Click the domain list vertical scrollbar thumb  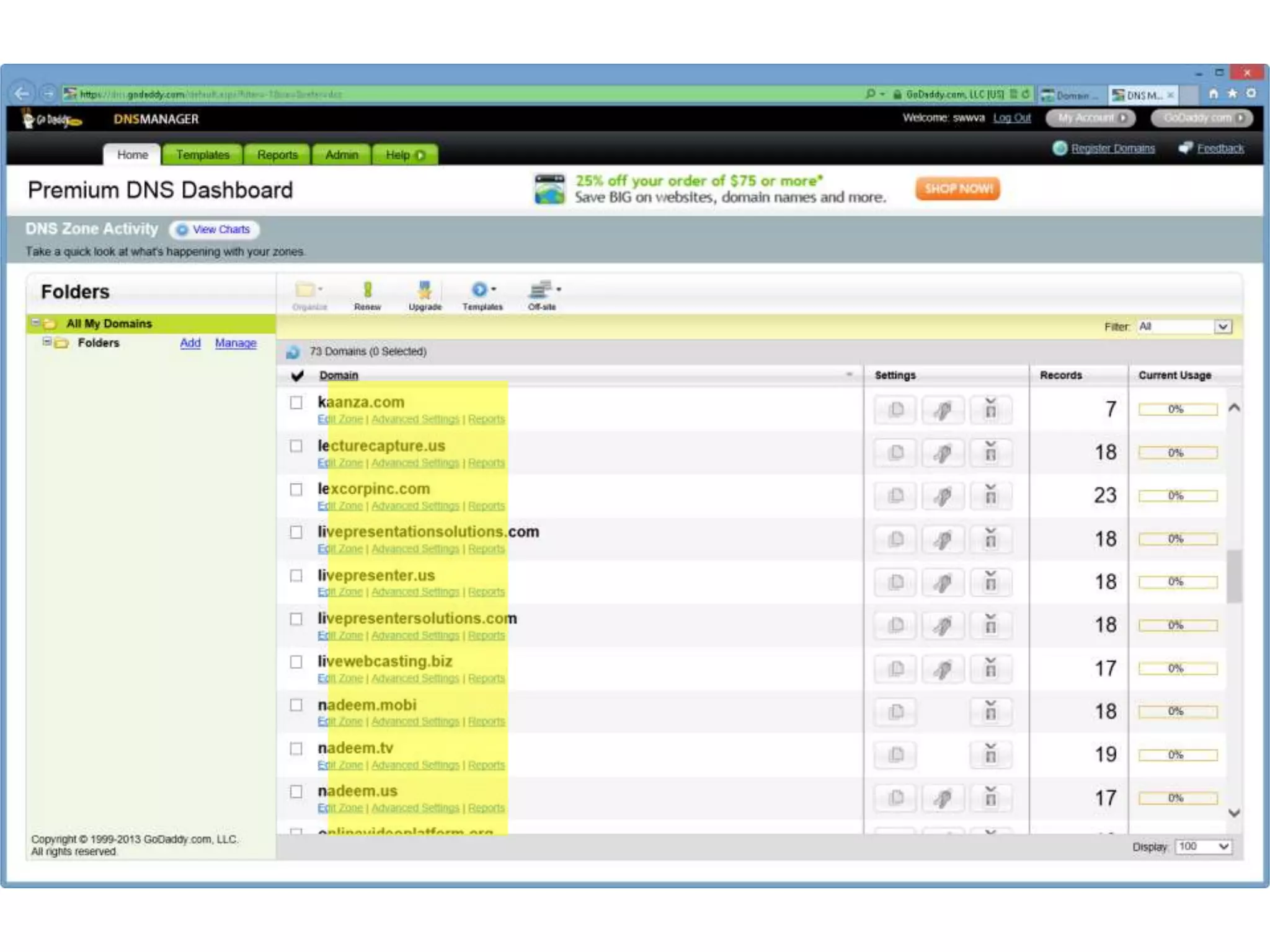pyautogui.click(x=1233, y=576)
